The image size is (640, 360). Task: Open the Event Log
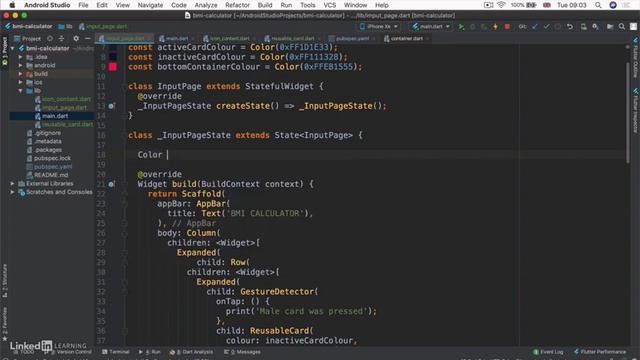548,352
